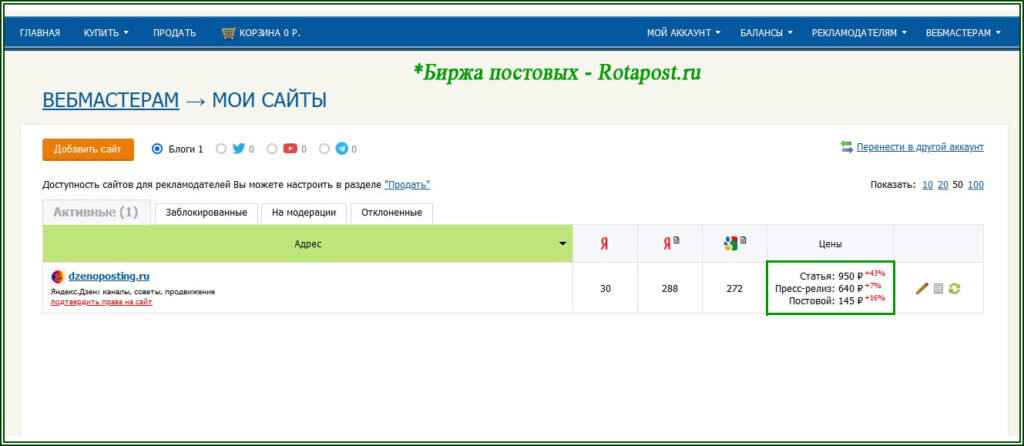Switch to the Заблокированные tab
This screenshot has height=446, width=1024.
(x=206, y=213)
